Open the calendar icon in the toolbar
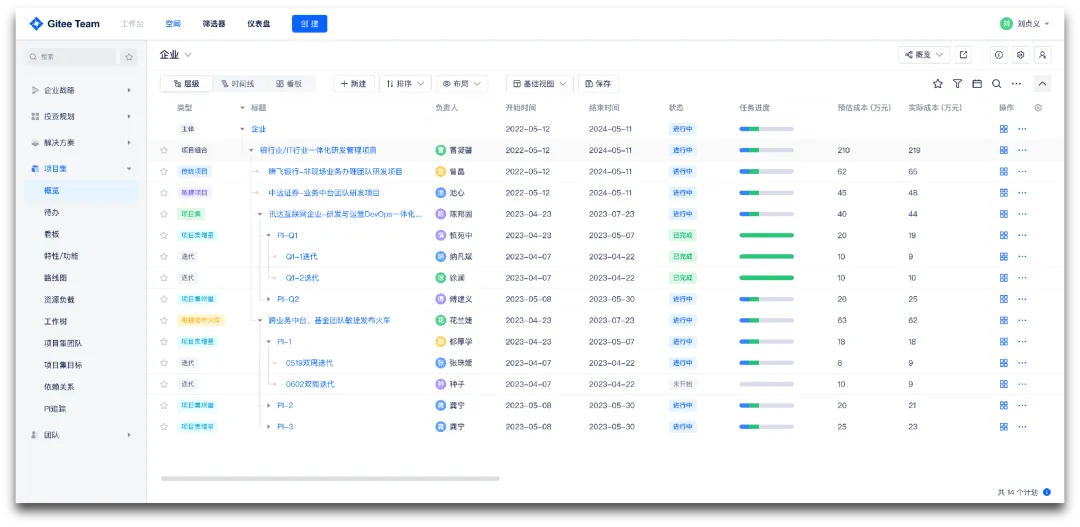The height and width of the screenshot is (527, 1080). (x=977, y=83)
